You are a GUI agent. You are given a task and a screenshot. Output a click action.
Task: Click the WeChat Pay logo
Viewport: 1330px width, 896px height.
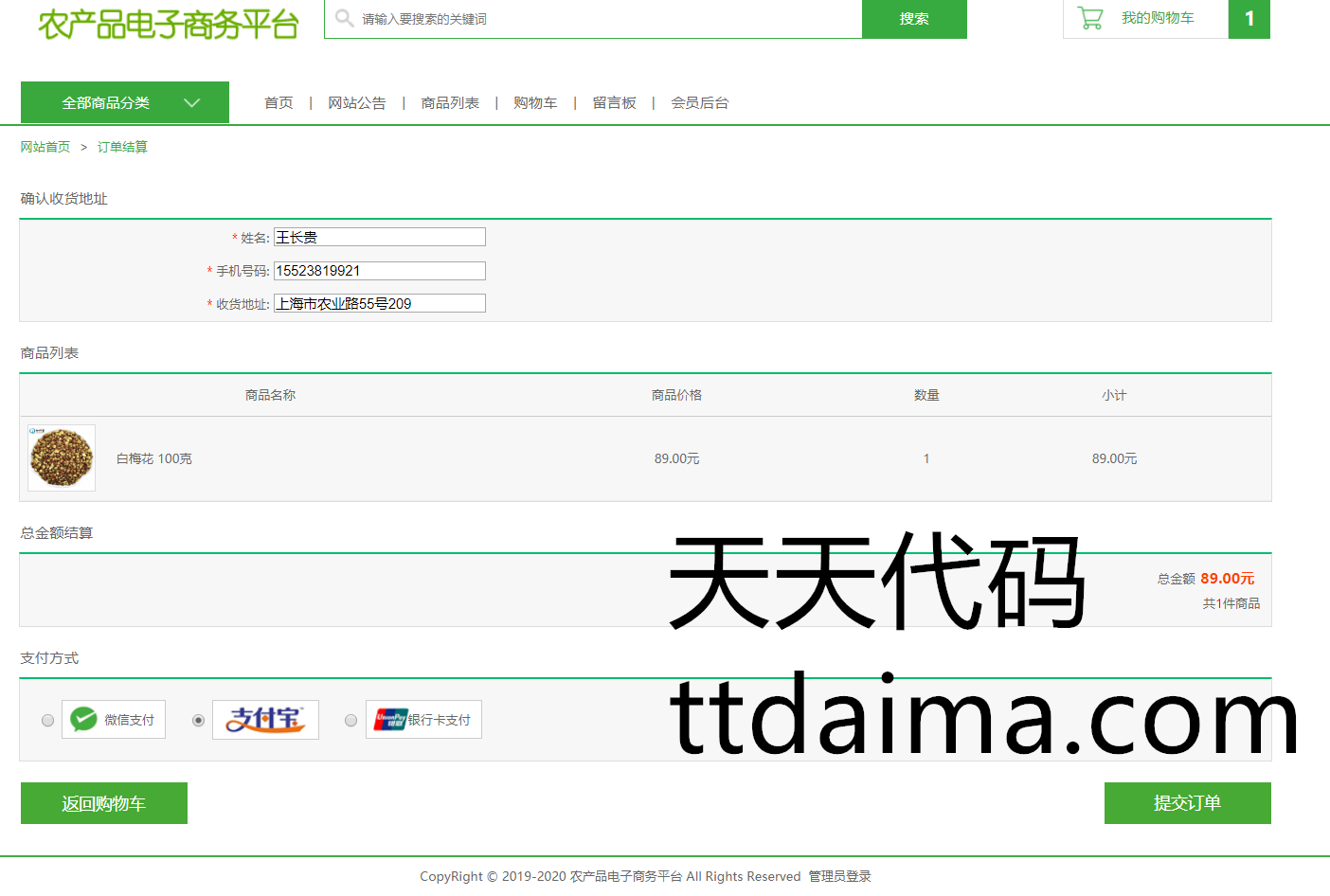pos(84,720)
